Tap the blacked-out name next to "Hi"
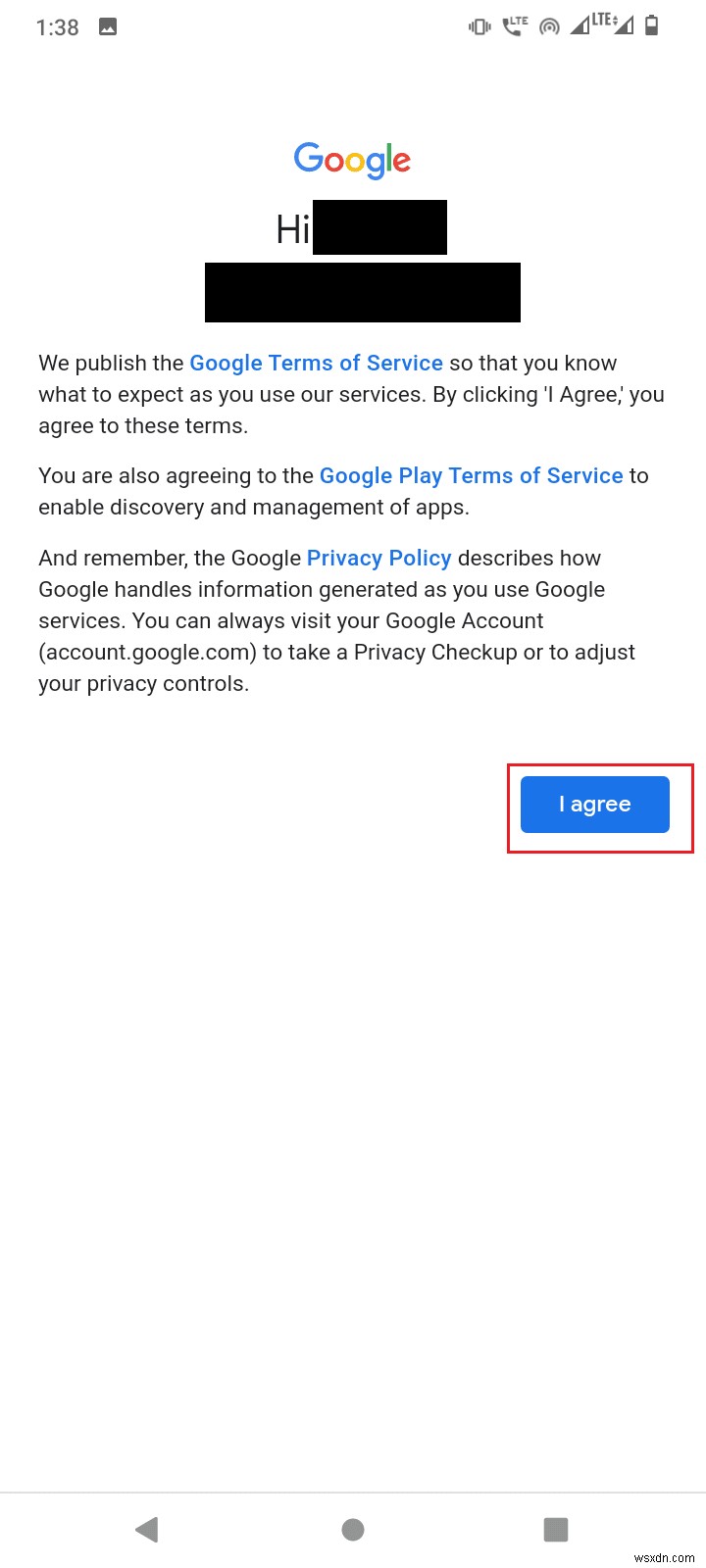The height and width of the screenshot is (1568, 706). (x=379, y=227)
